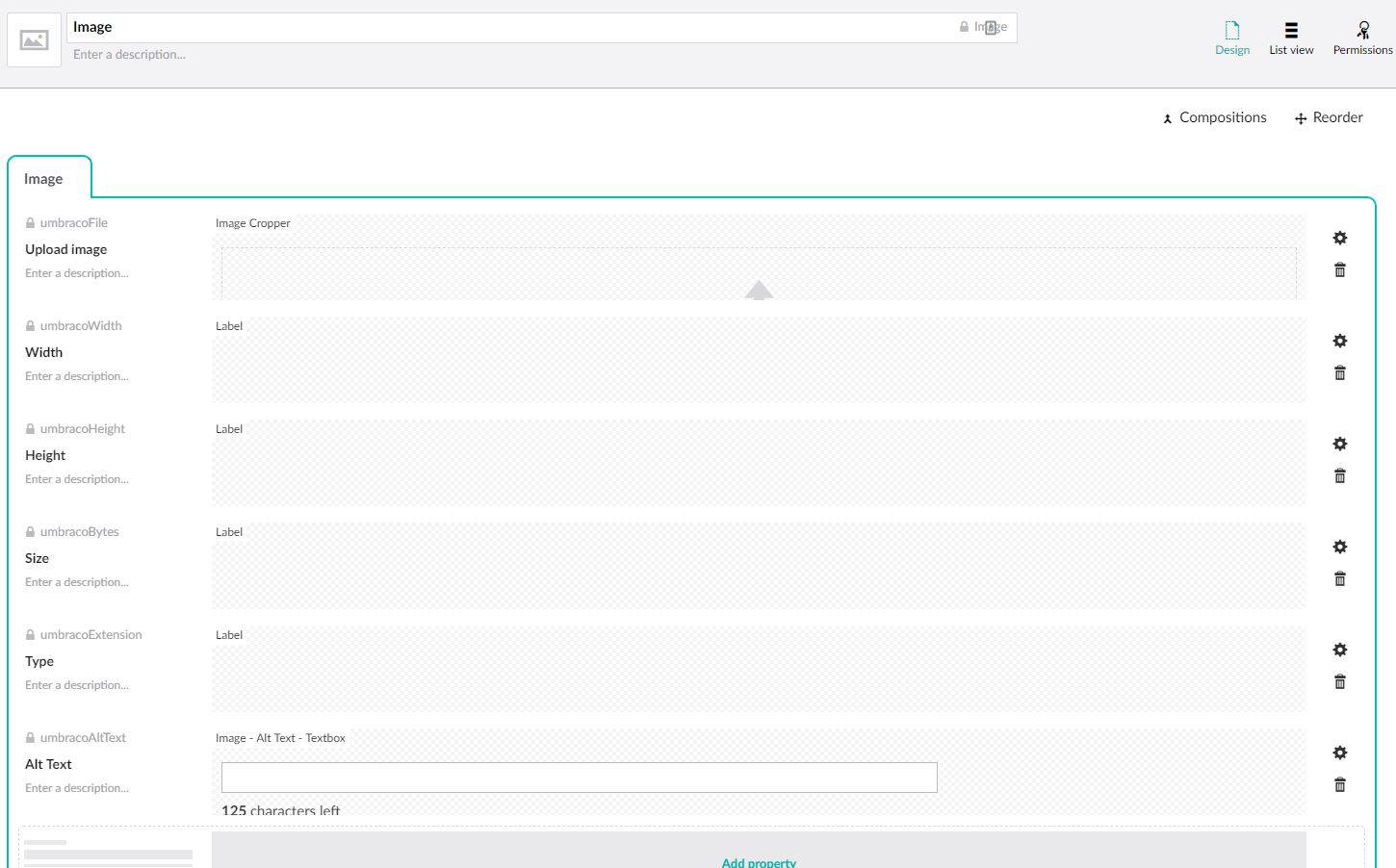Edit the media type name field
The image size is (1396, 868).
click(x=510, y=28)
